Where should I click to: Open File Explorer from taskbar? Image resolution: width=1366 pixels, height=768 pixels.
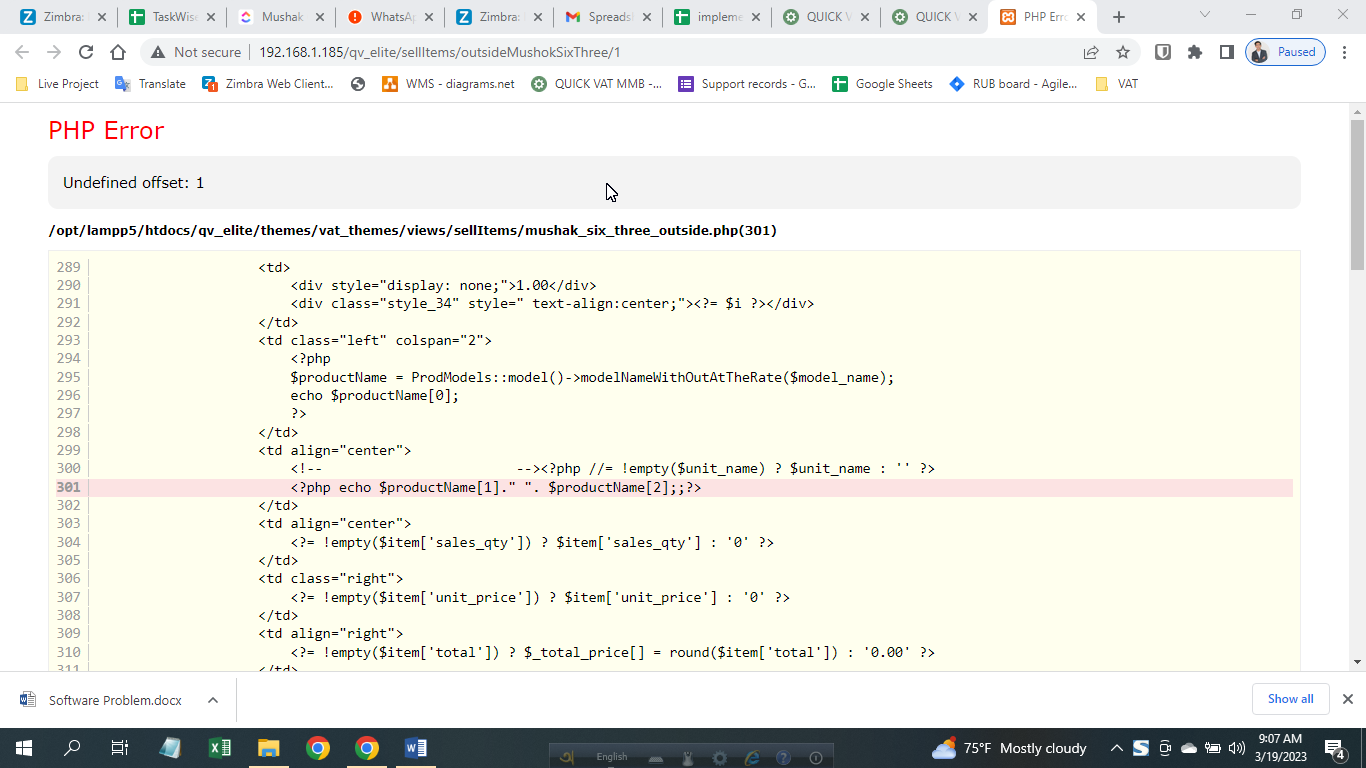[269, 748]
